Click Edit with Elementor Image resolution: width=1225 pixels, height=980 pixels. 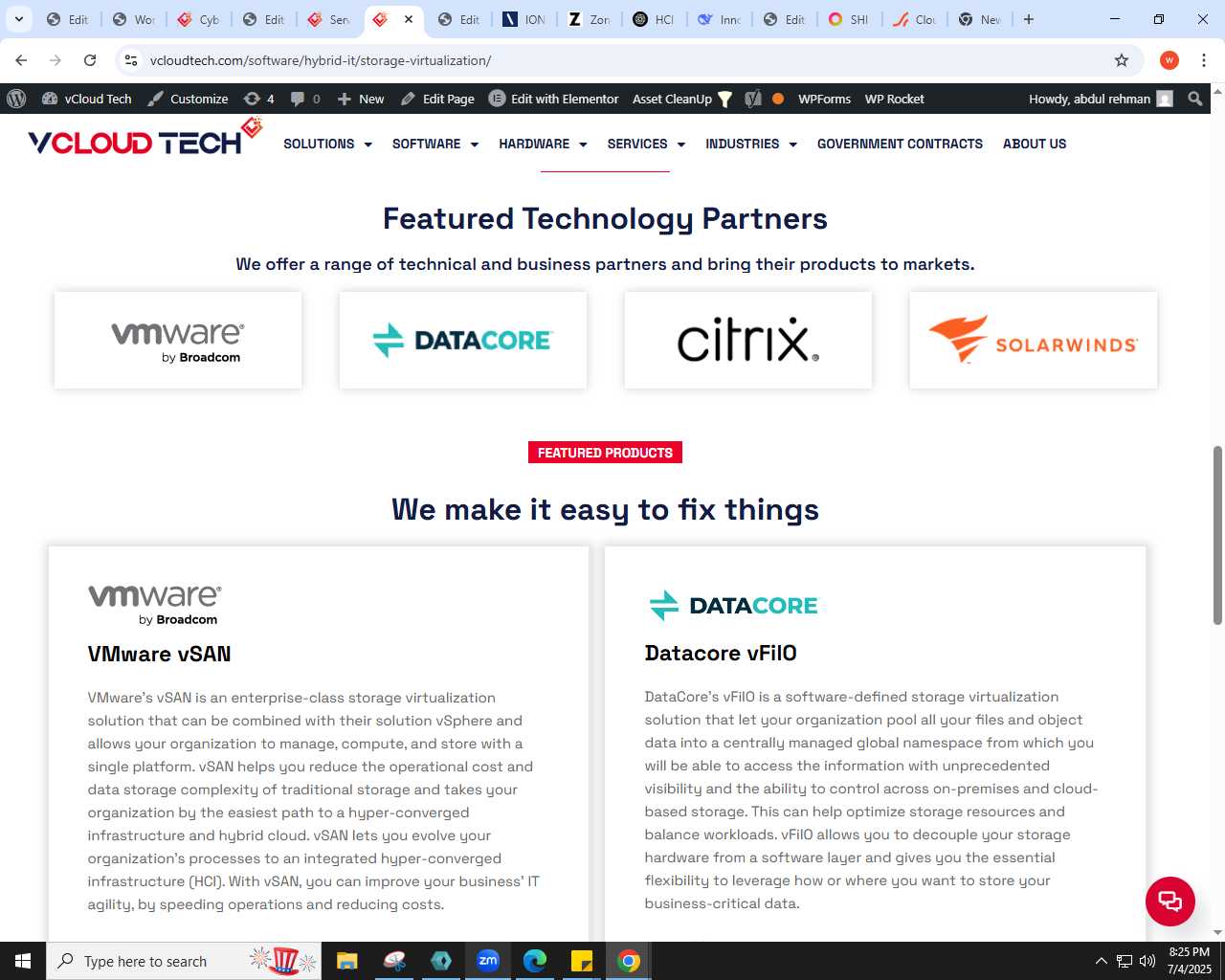[554, 99]
